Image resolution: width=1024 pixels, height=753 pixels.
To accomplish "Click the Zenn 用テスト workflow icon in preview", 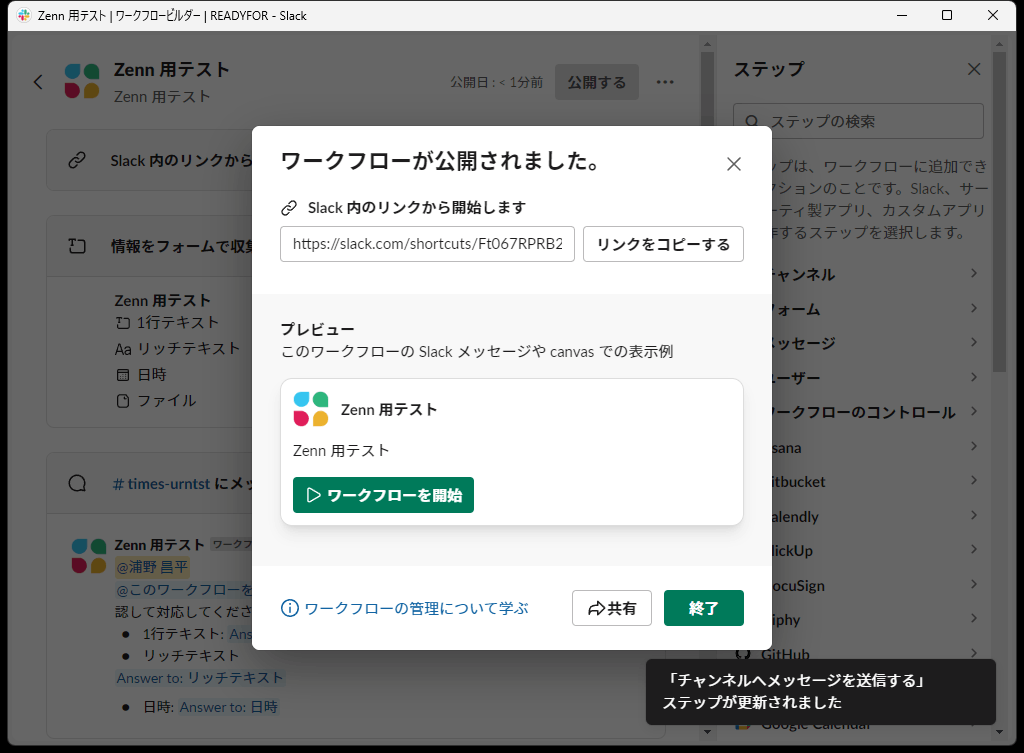I will tap(311, 409).
